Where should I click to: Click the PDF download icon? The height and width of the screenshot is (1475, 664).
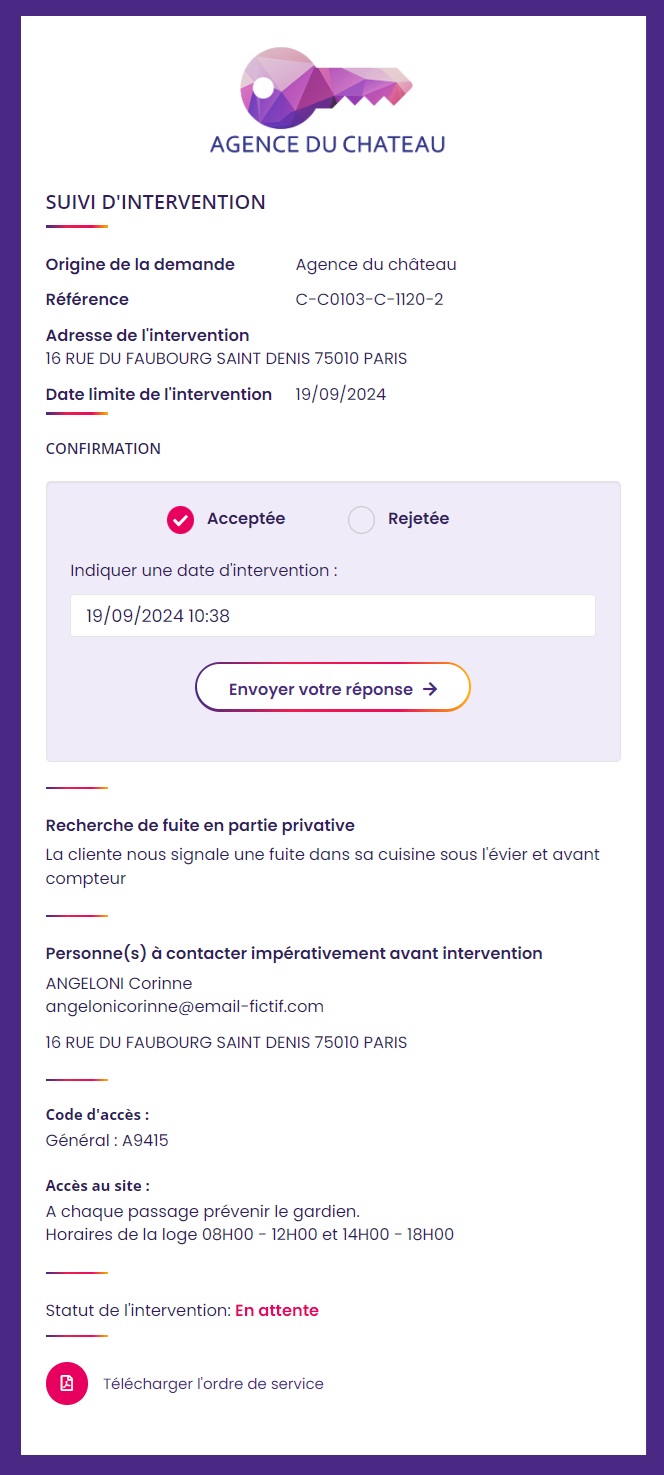[67, 1384]
